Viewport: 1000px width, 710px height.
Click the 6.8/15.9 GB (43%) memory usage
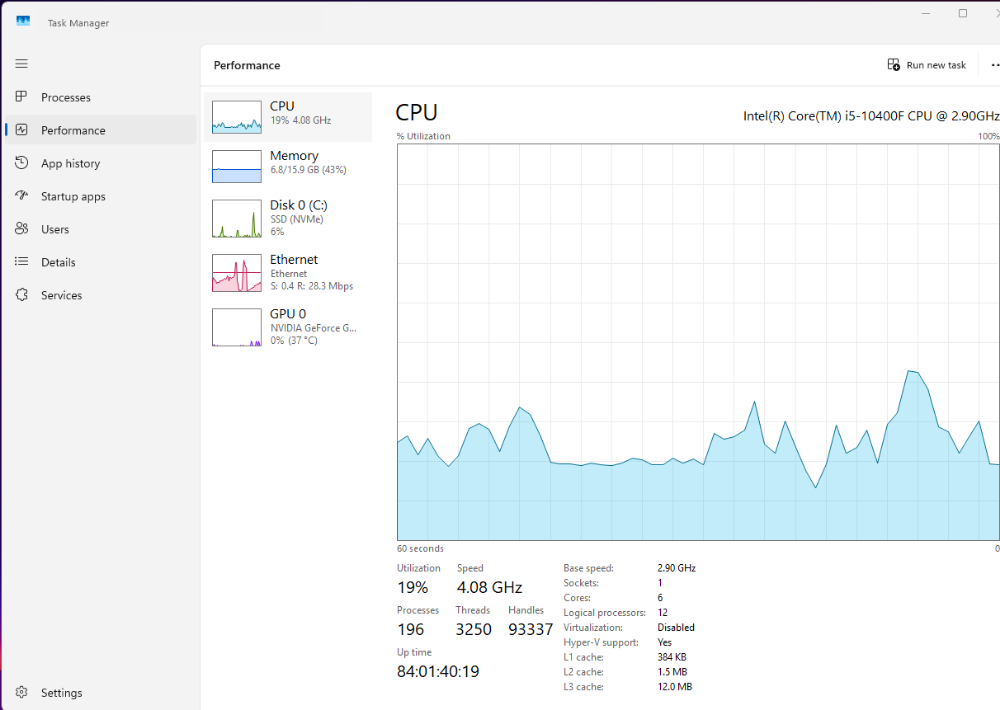[308, 170]
